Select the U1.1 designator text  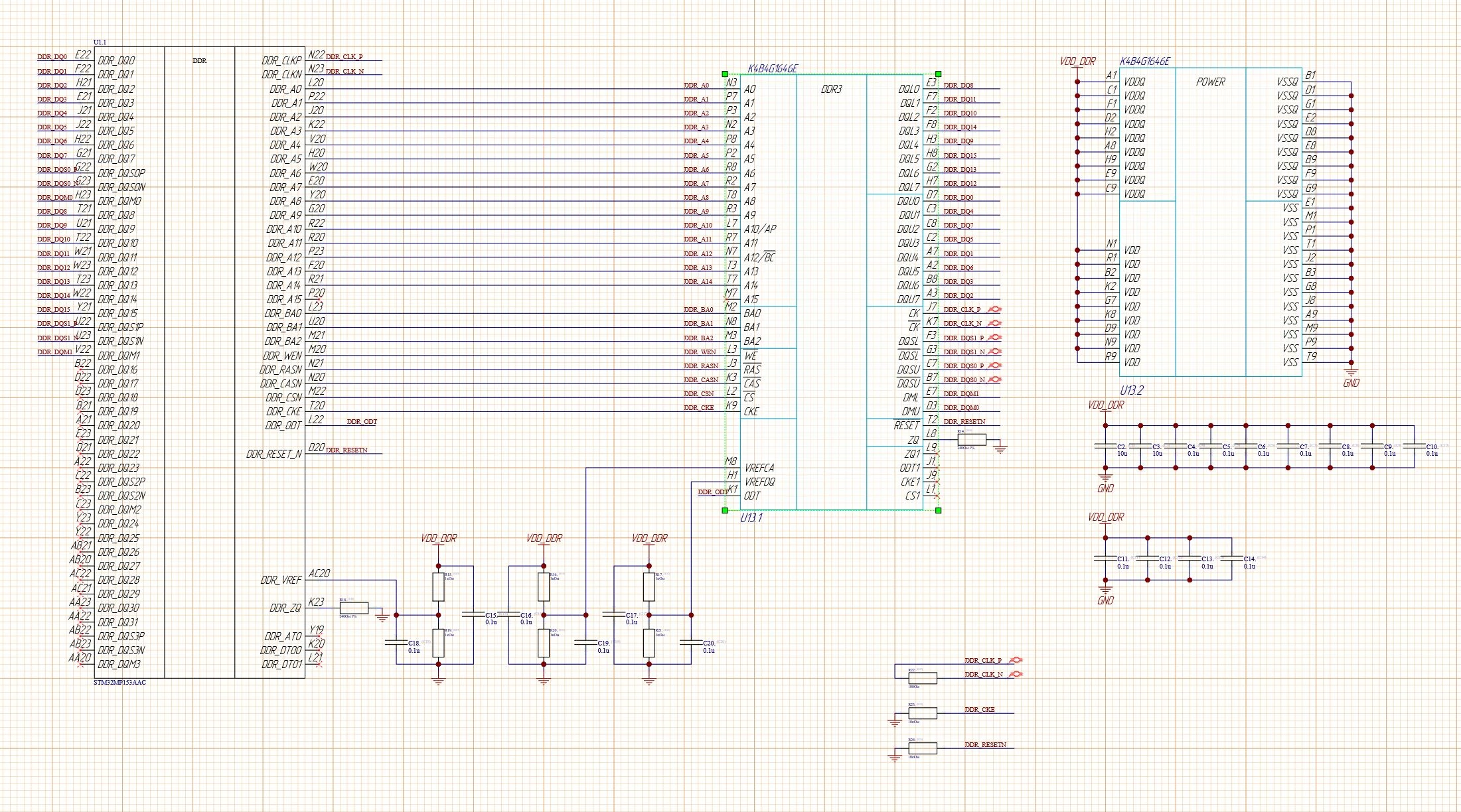tap(100, 42)
